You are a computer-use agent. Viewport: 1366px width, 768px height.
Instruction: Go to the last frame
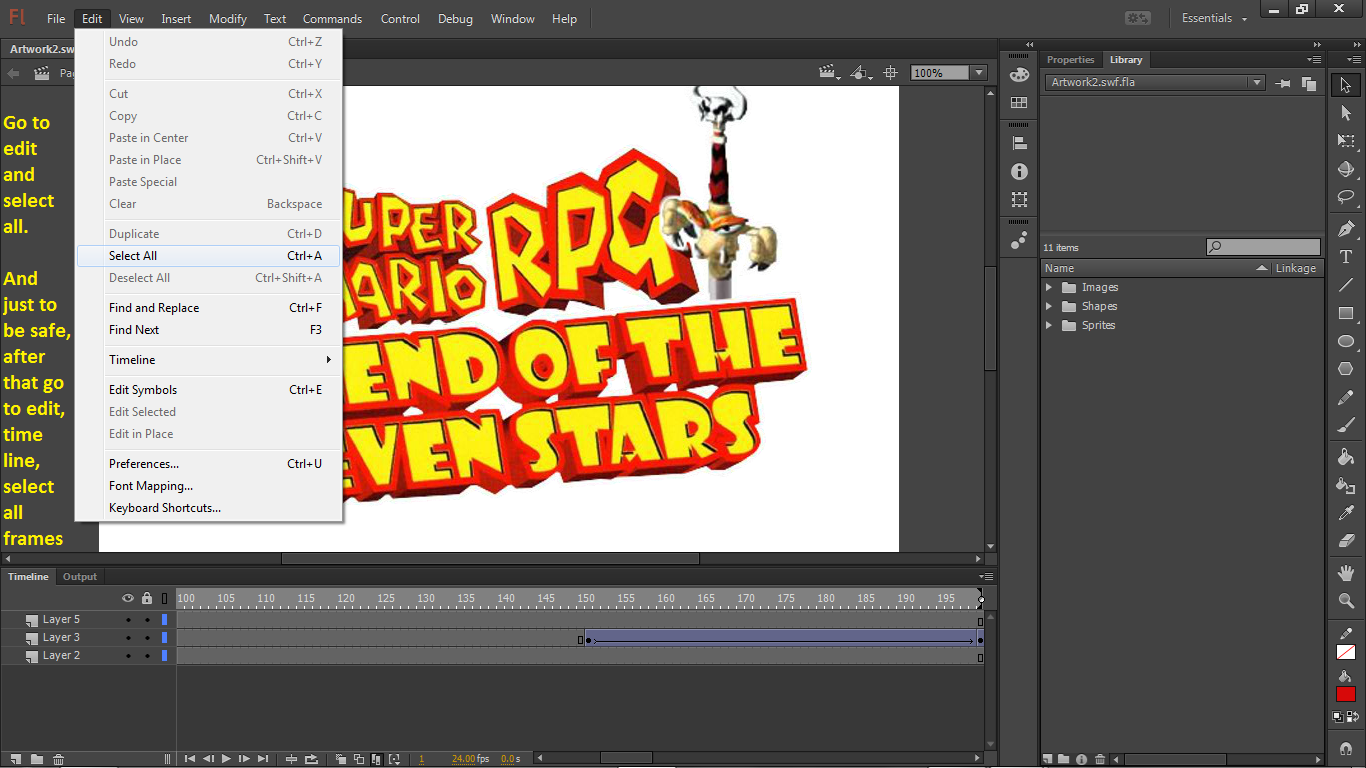[x=263, y=759]
